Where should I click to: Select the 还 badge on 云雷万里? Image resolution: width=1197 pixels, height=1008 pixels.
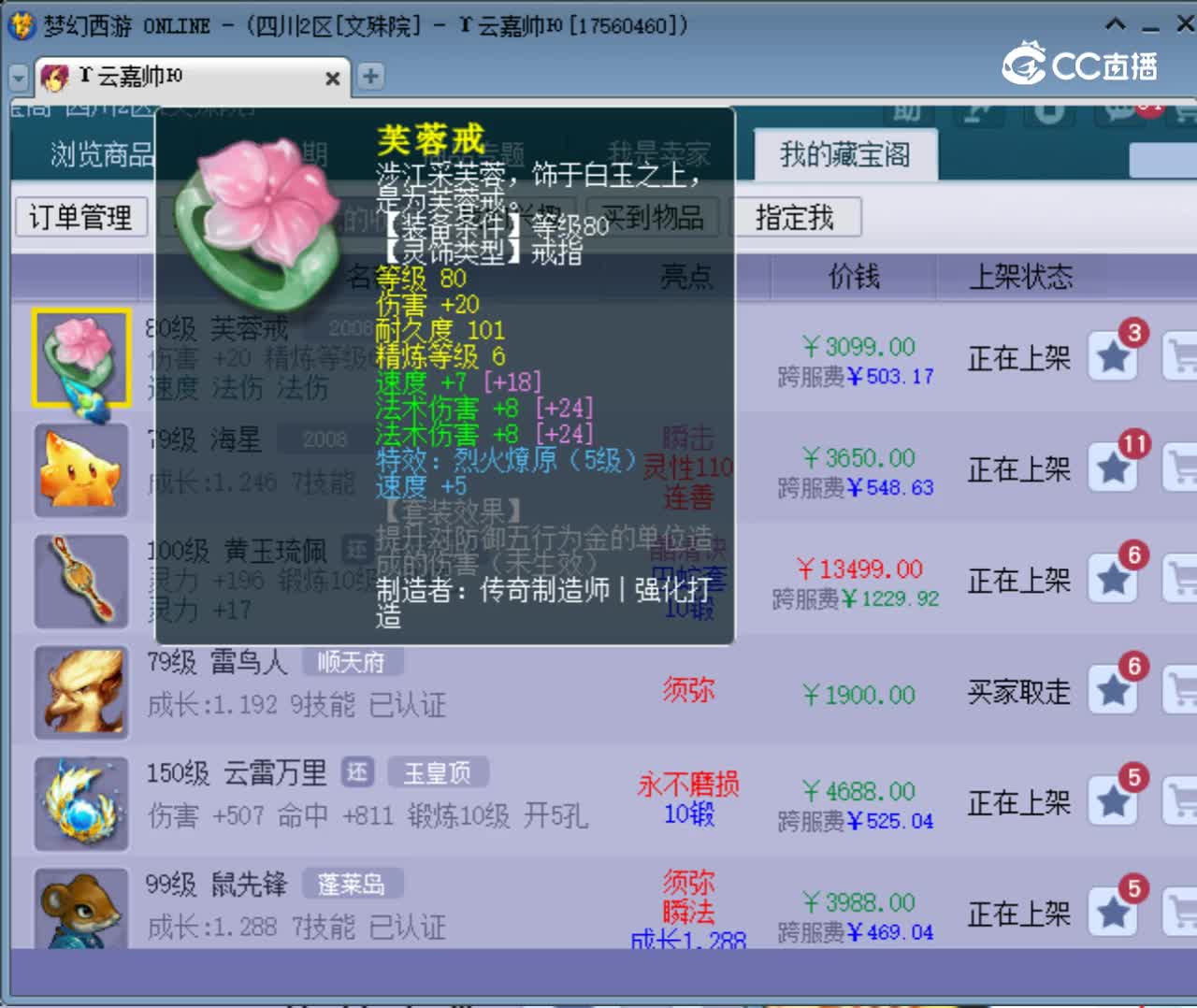pos(357,772)
